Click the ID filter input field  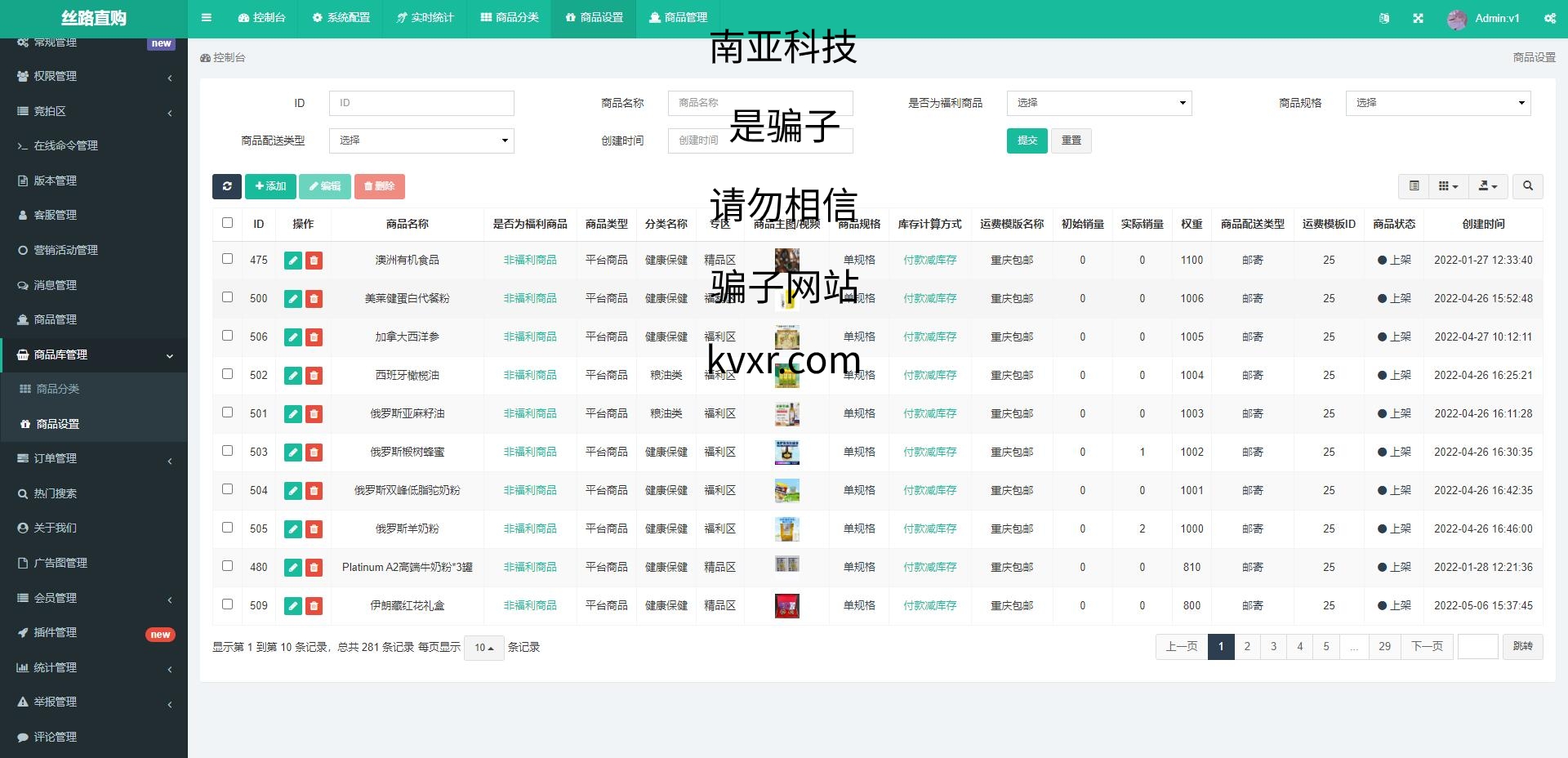click(421, 103)
